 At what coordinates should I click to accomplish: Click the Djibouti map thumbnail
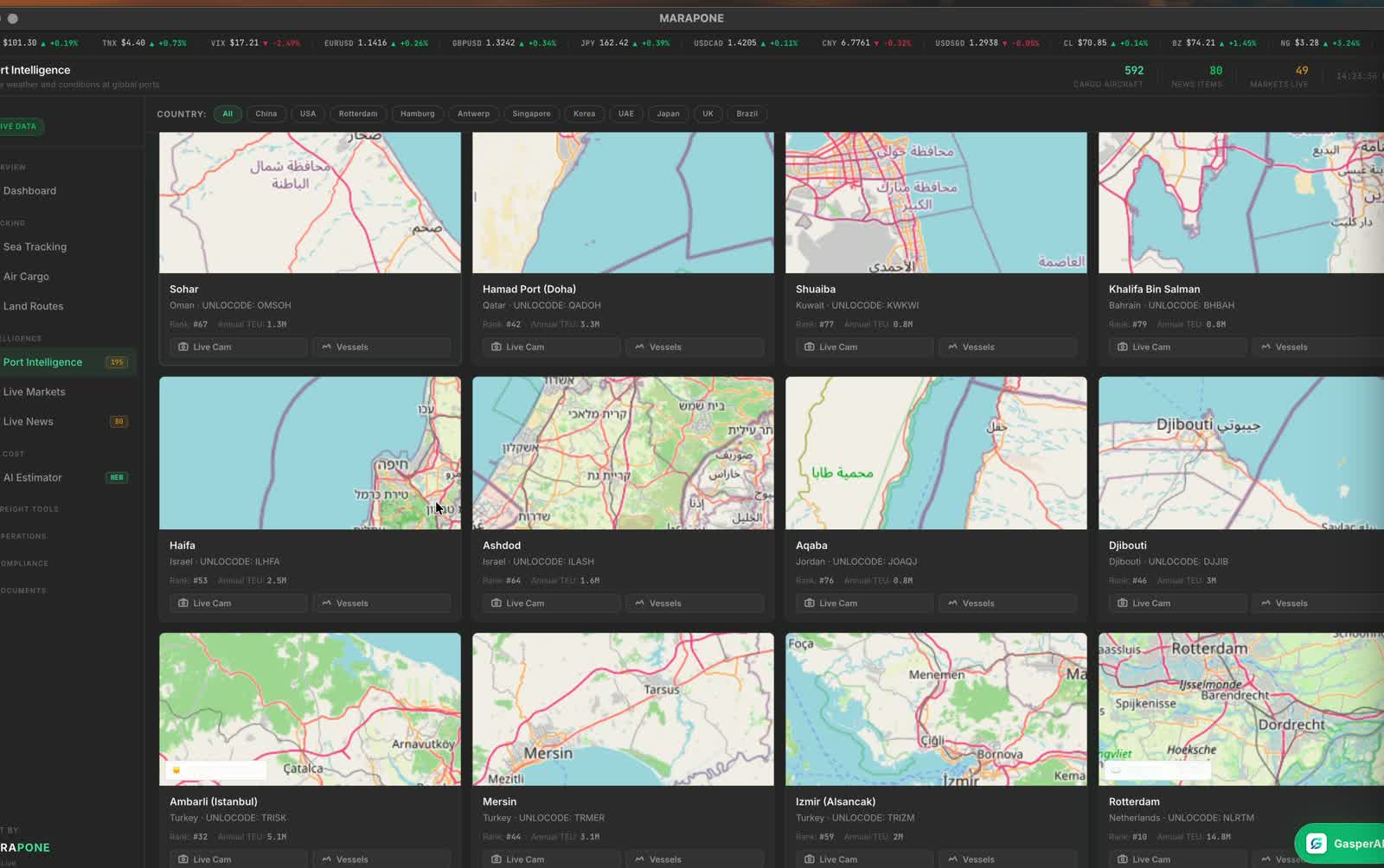[x=1241, y=452]
